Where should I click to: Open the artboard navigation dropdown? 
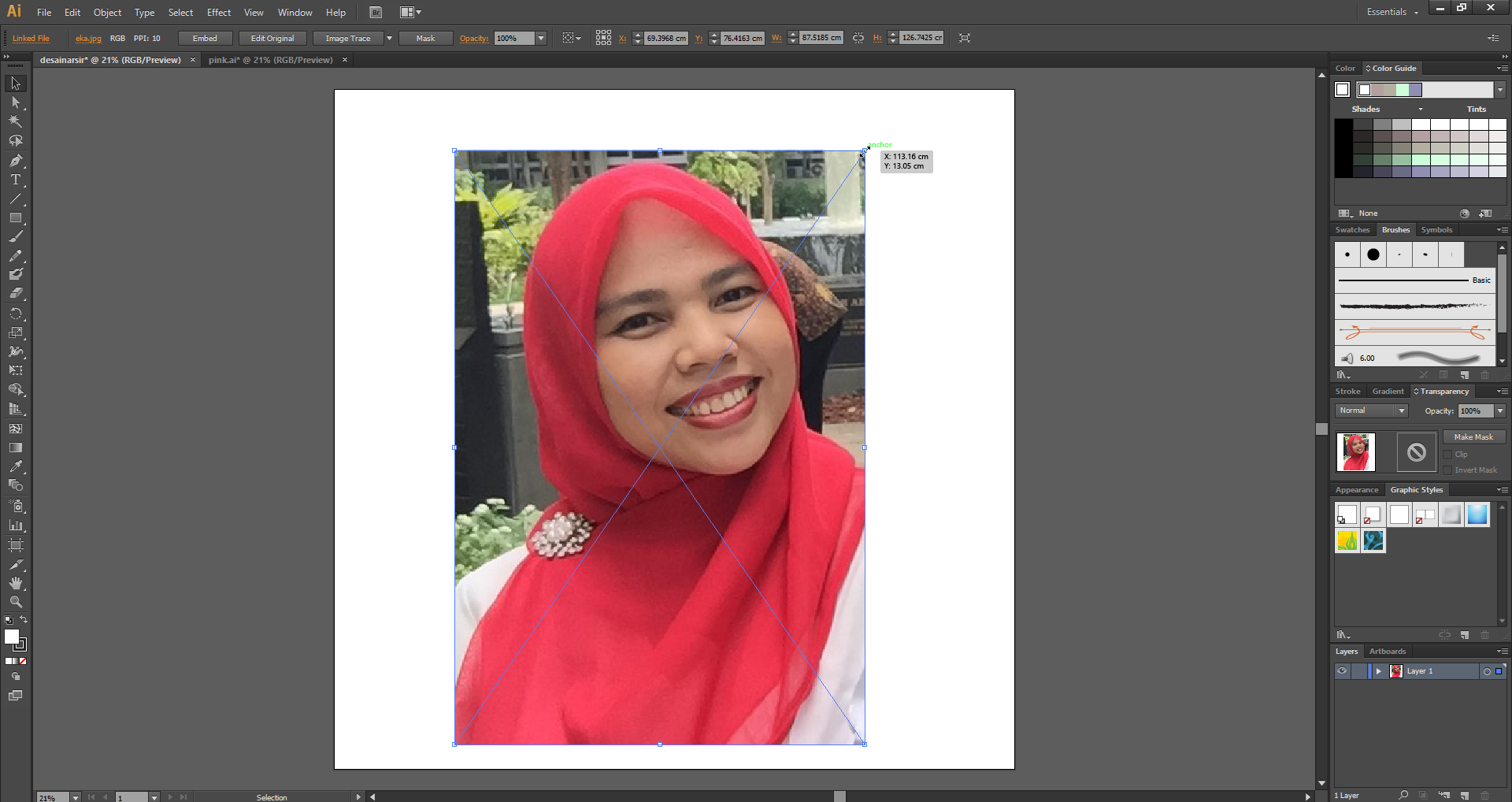coord(154,797)
